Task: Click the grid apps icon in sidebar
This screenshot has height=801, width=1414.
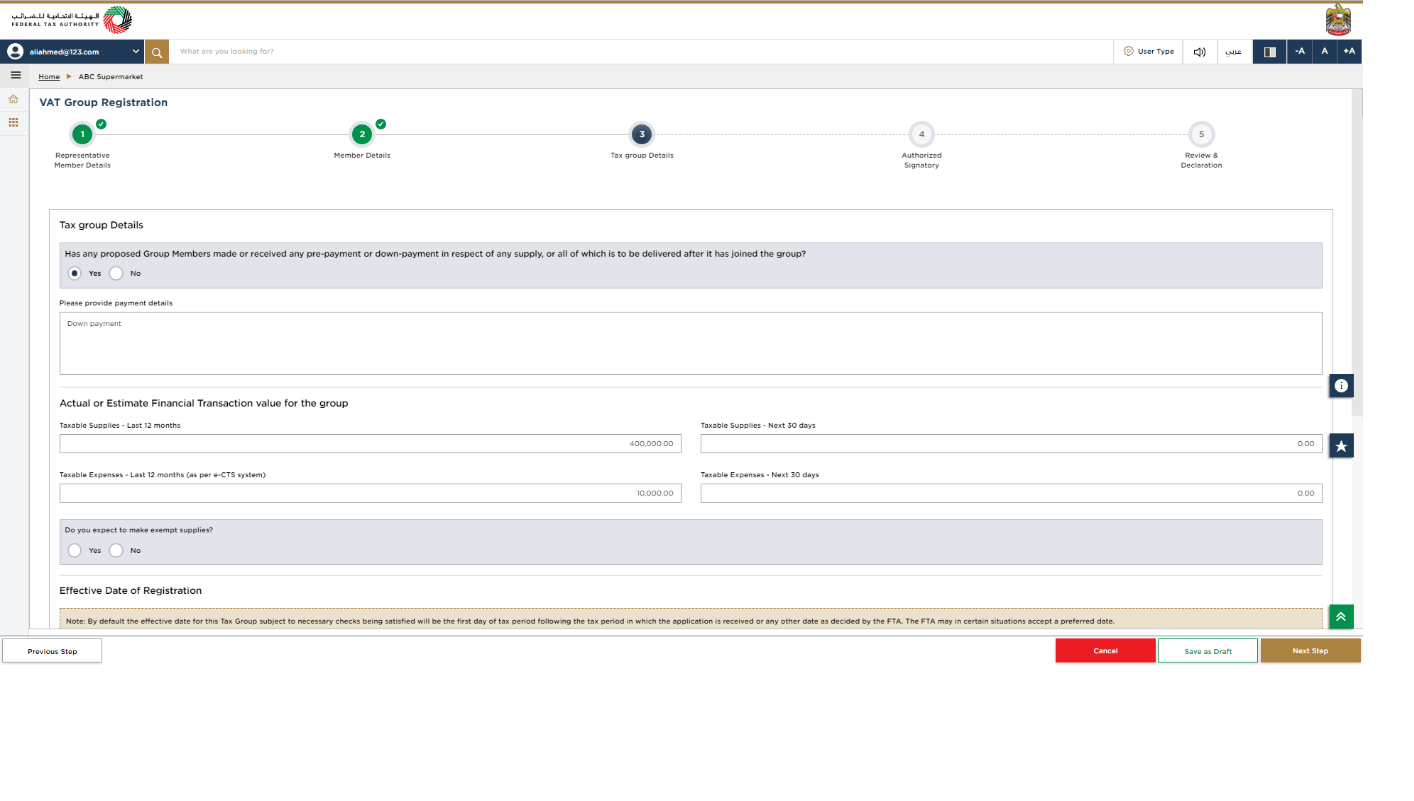Action: pos(14,122)
